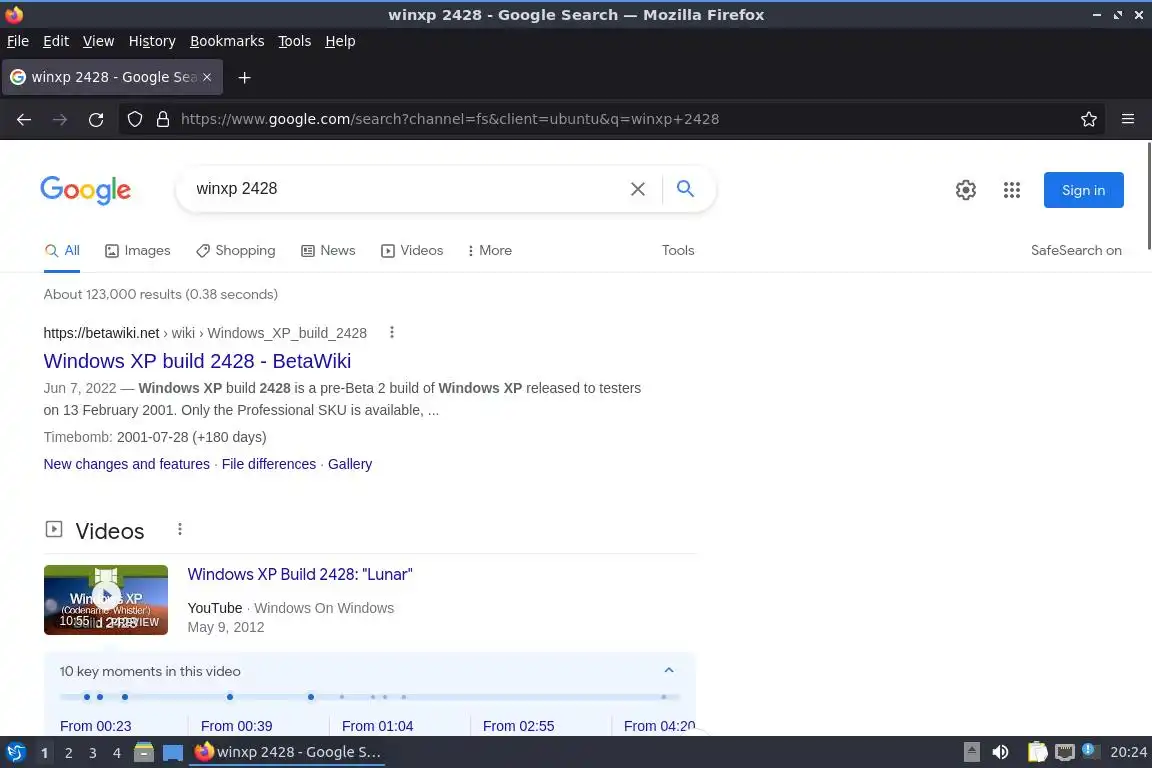This screenshot has height=768, width=1152.
Task: Collapse the key moments panel chevron
Action: [x=669, y=670]
